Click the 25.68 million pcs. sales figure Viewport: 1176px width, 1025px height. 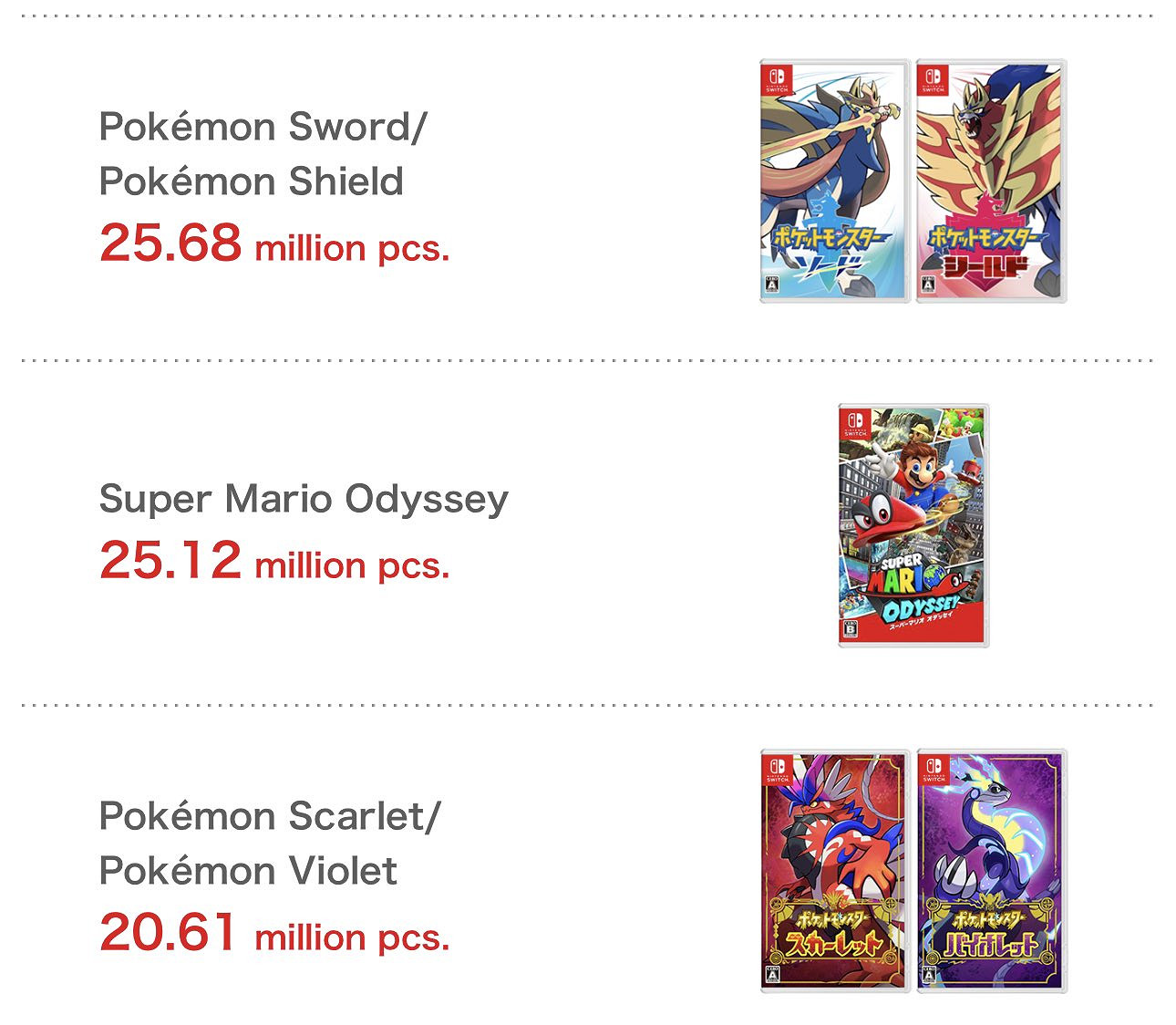[274, 244]
